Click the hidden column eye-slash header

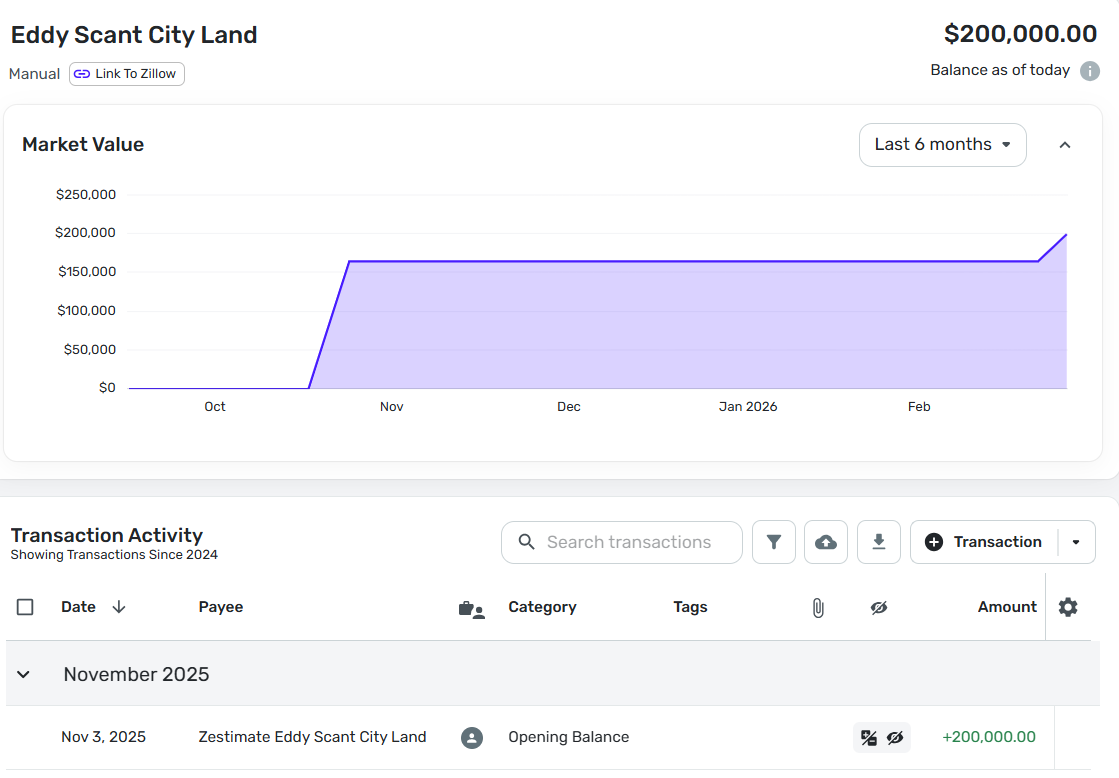[879, 607]
